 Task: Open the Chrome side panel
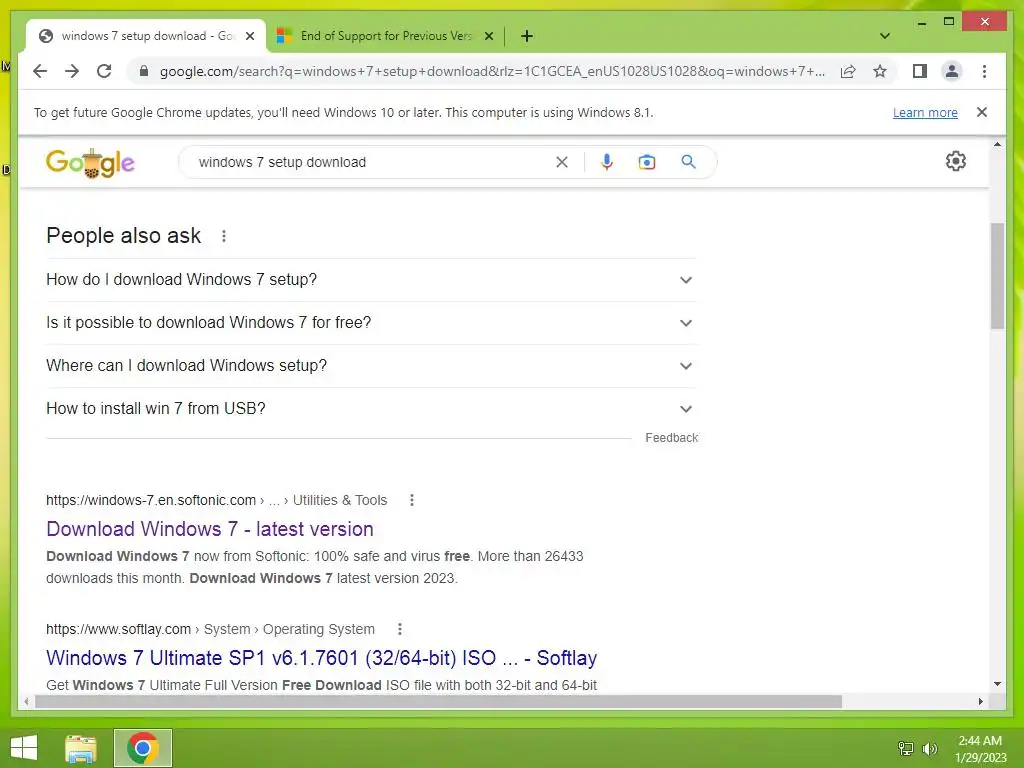pos(920,71)
